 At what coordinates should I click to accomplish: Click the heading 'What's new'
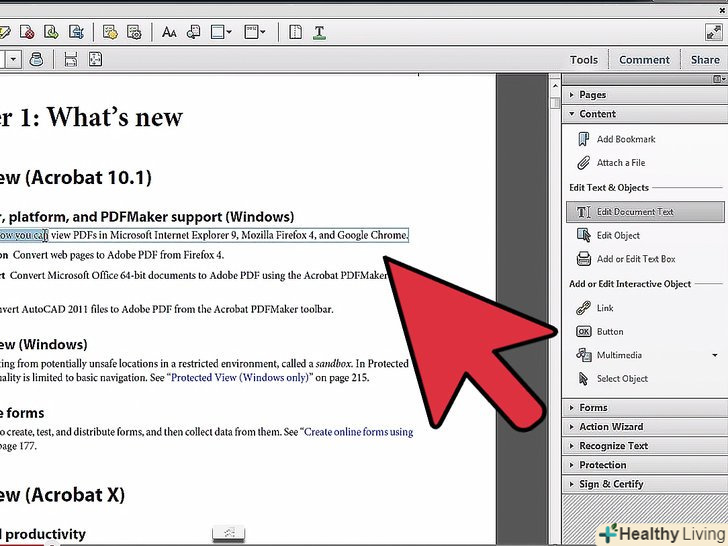pos(115,117)
